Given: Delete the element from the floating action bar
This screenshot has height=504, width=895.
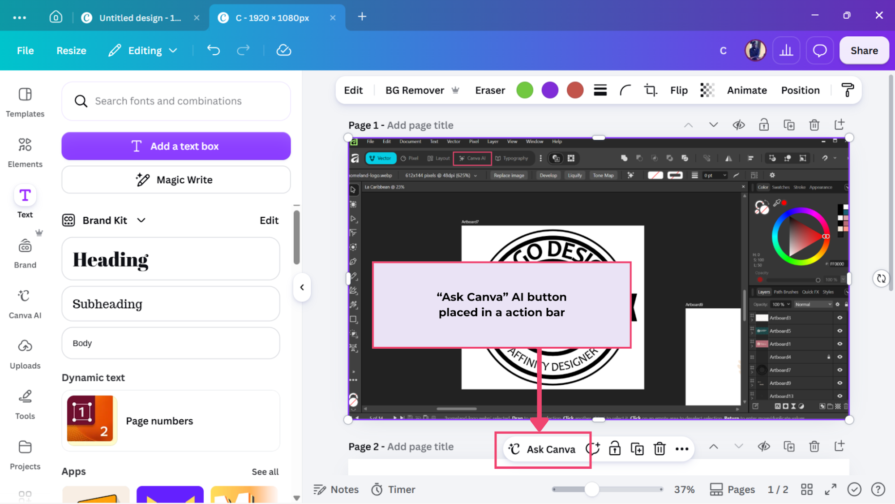Looking at the screenshot, I should [x=659, y=449].
